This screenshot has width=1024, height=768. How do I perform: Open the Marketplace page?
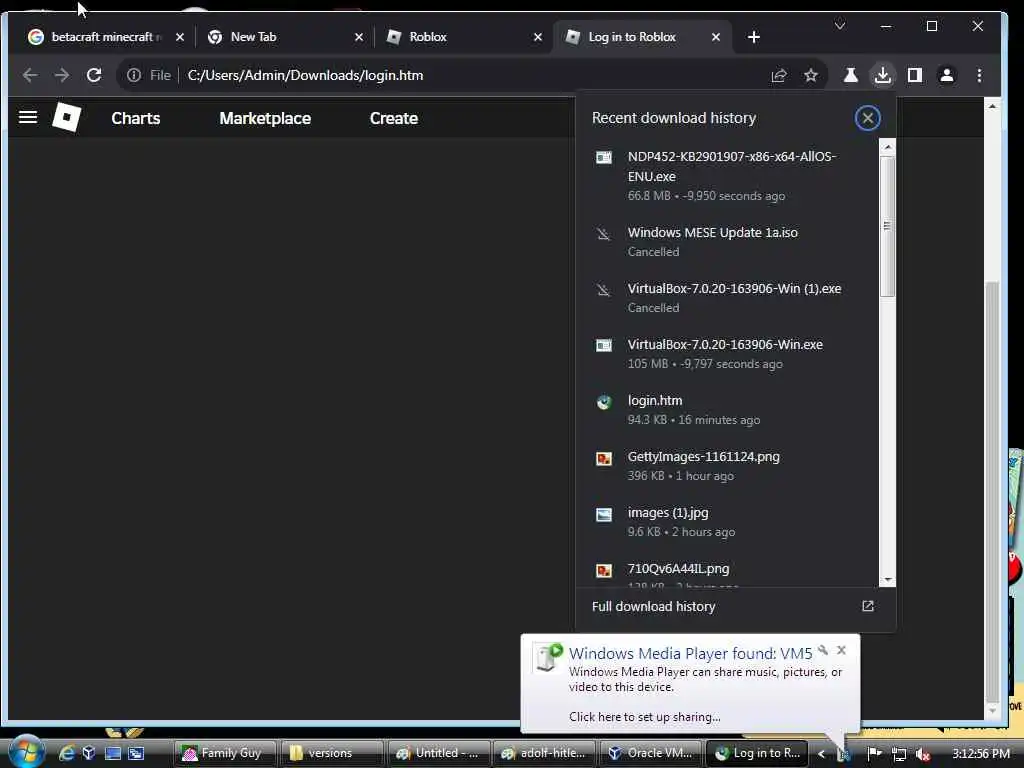pos(264,118)
